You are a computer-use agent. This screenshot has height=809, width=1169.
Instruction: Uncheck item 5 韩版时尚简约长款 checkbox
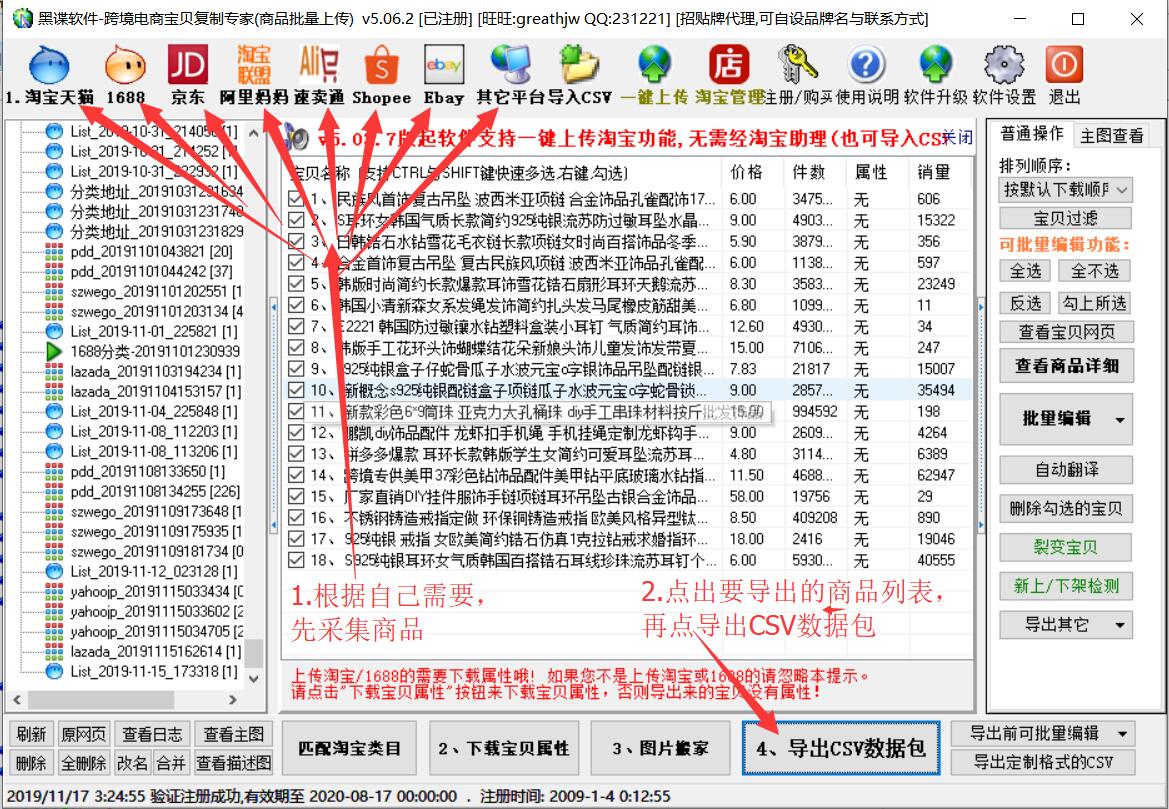point(296,284)
